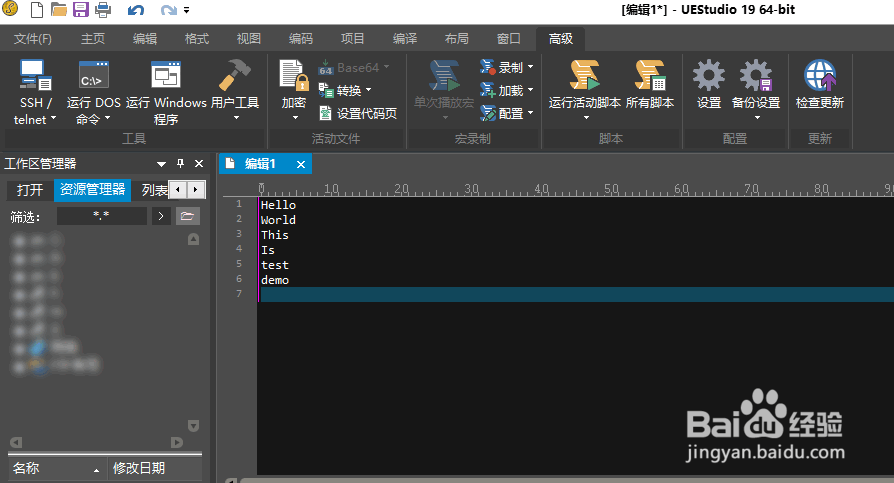
Task: Run Windows program icon
Action: point(166,75)
